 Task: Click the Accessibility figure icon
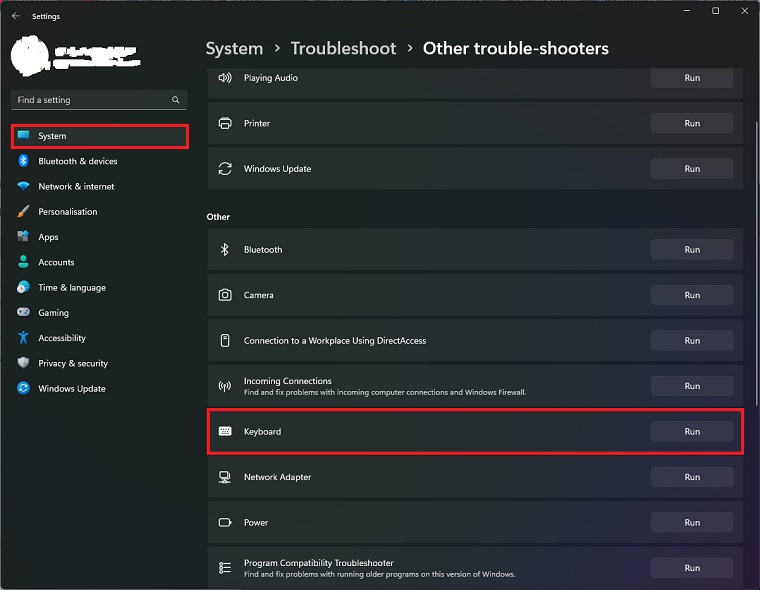click(x=23, y=338)
